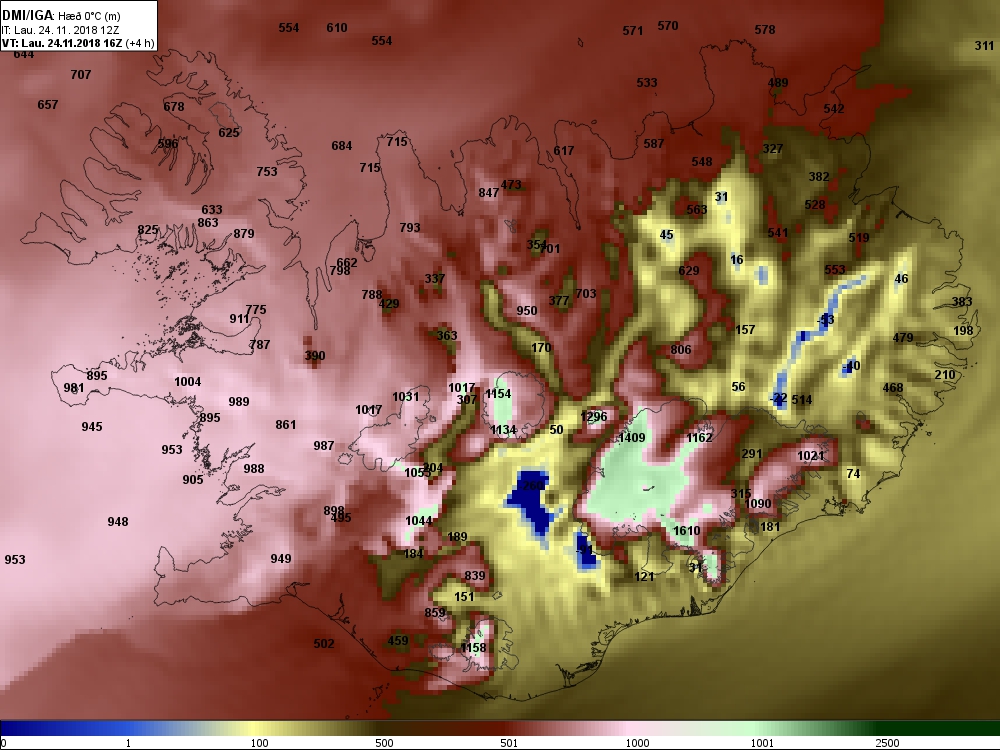Viewport: 1000px width, 750px height.
Task: Click the map value "198"
Action: click(x=963, y=330)
